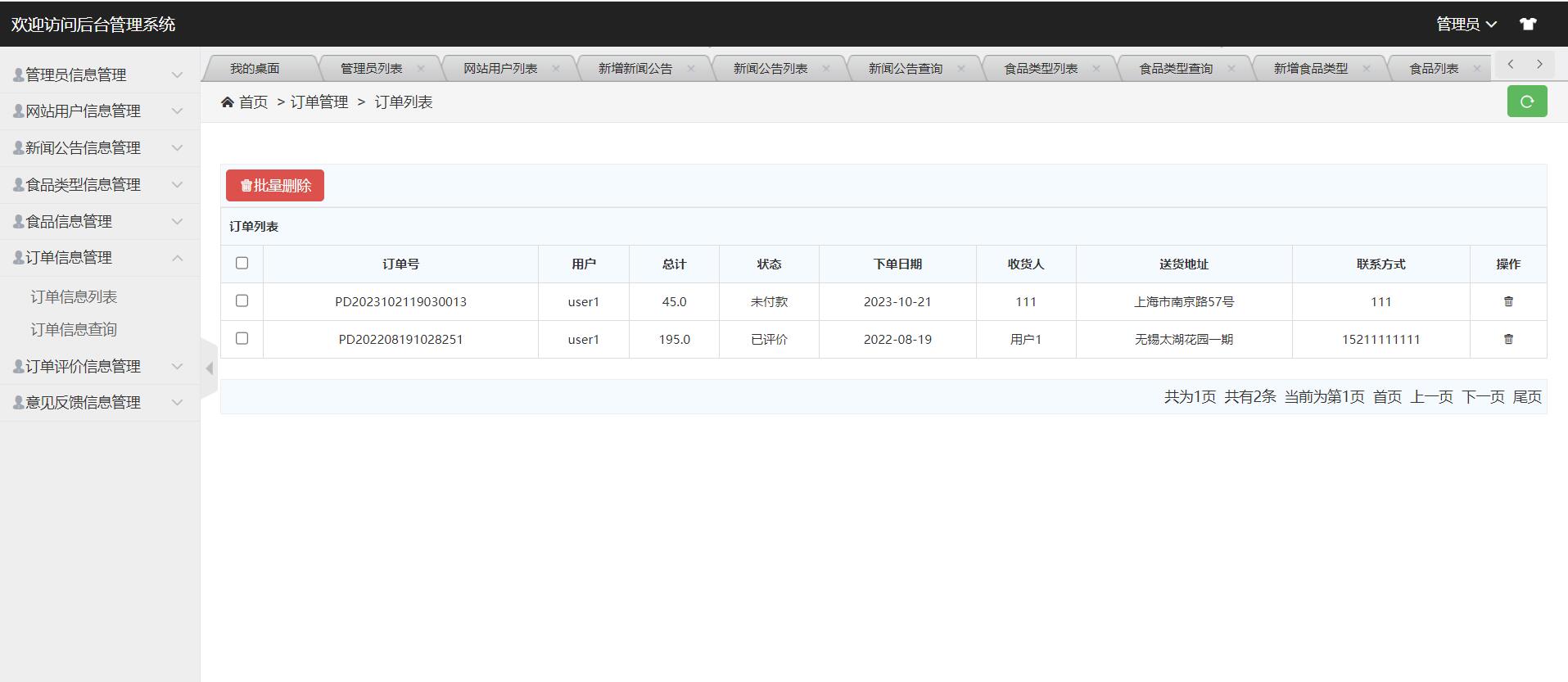Toggle the select-all checkbox in table header
Screen dimensions: 1568x682
click(x=242, y=263)
